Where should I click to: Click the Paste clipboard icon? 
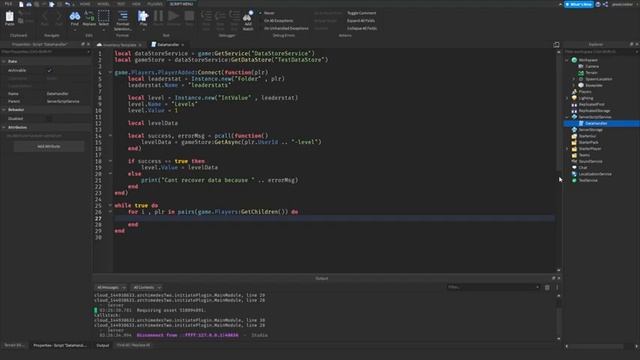(9, 16)
